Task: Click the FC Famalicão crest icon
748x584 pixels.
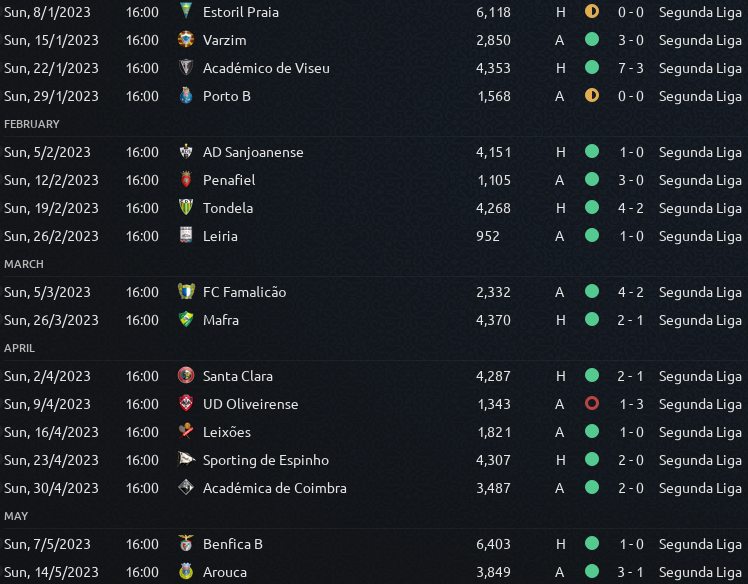Action: coord(186,292)
